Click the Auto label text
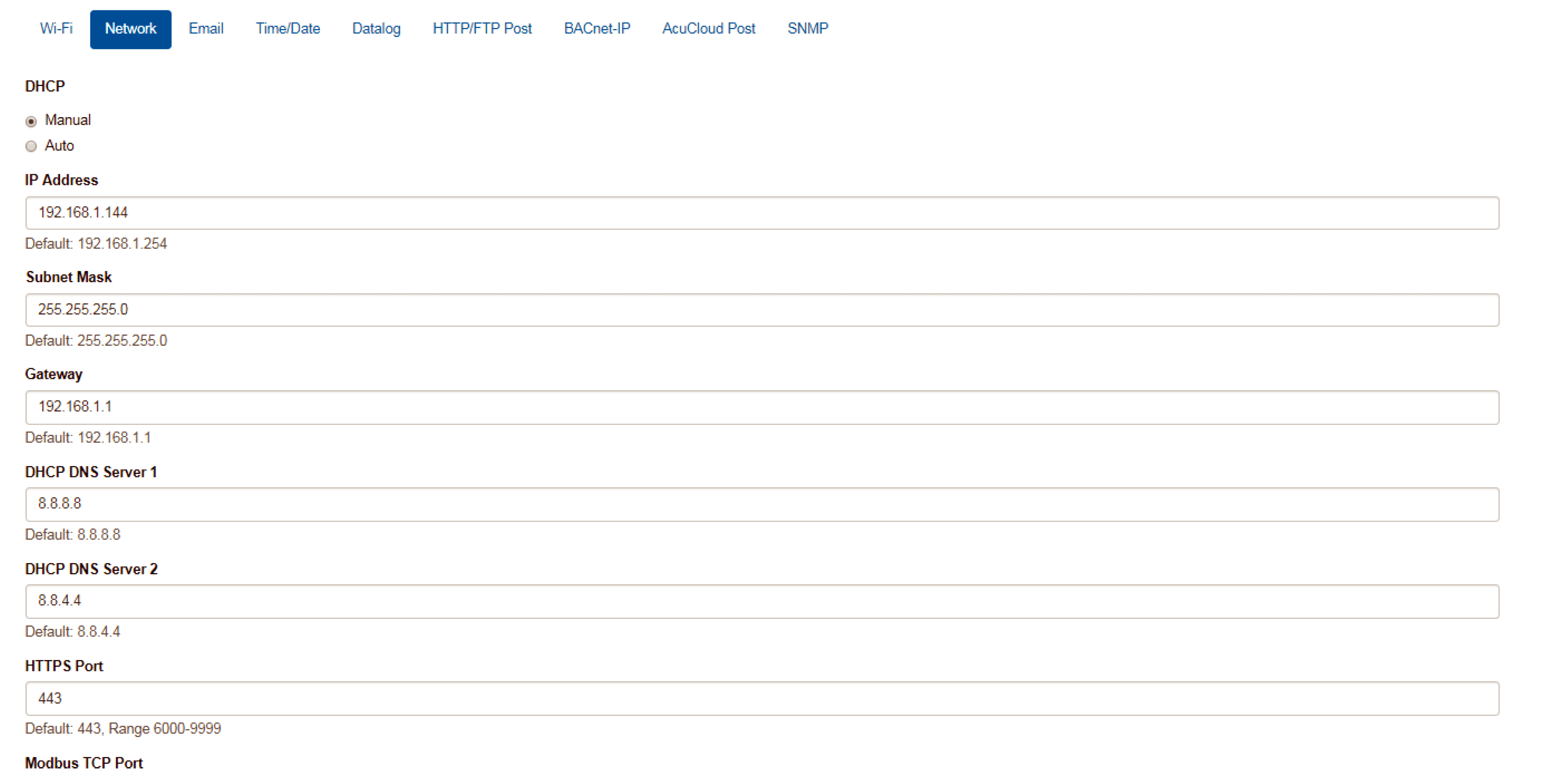Image resolution: width=1544 pixels, height=784 pixels. 59,146
